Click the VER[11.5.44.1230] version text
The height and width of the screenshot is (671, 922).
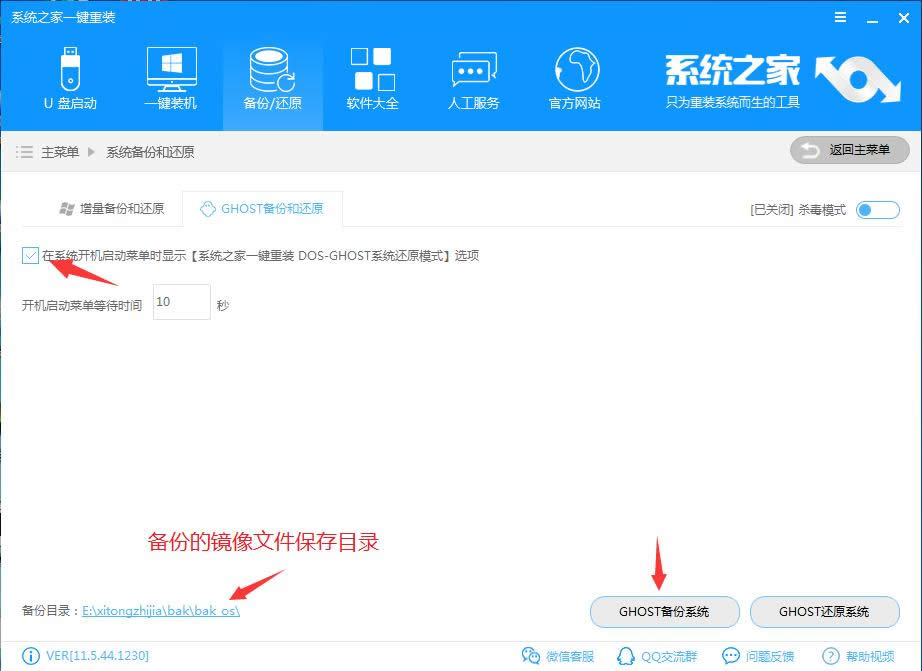coord(97,655)
